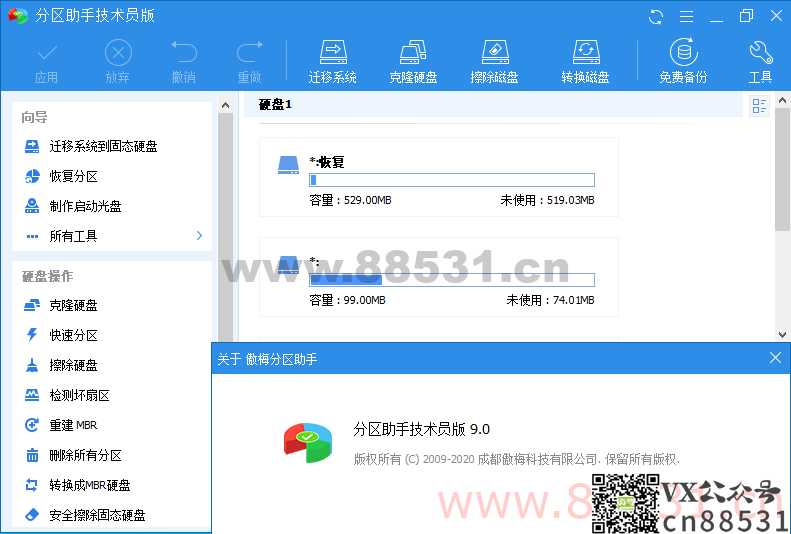Image resolution: width=791 pixels, height=534 pixels.
Task: Click the 删除所有分区 trash icon
Action: click(32, 455)
